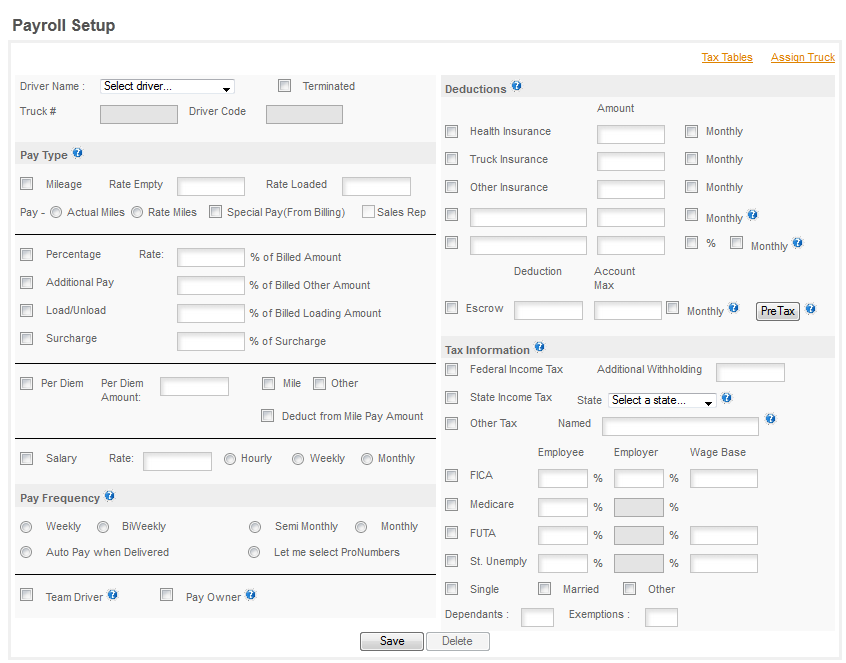The width and height of the screenshot is (846, 663).
Task: Enable the Medicare checkbox
Action: click(452, 504)
